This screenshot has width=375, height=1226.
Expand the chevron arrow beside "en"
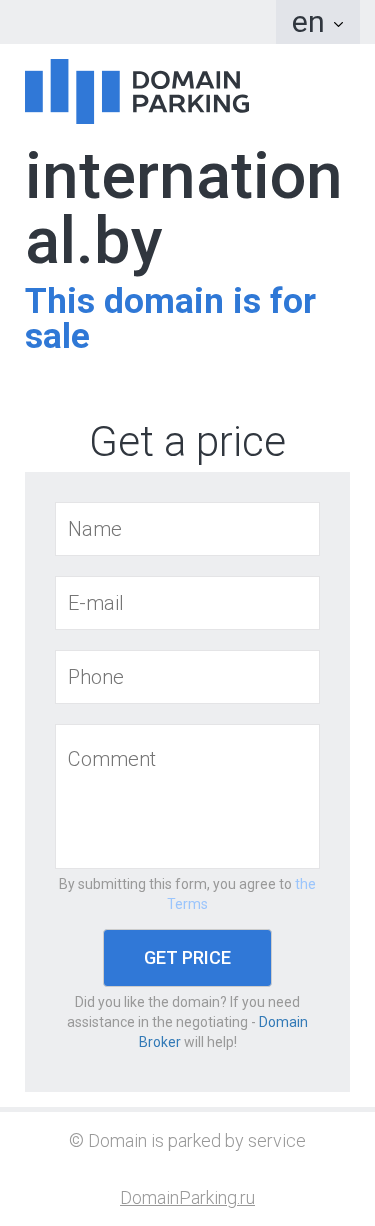(338, 24)
